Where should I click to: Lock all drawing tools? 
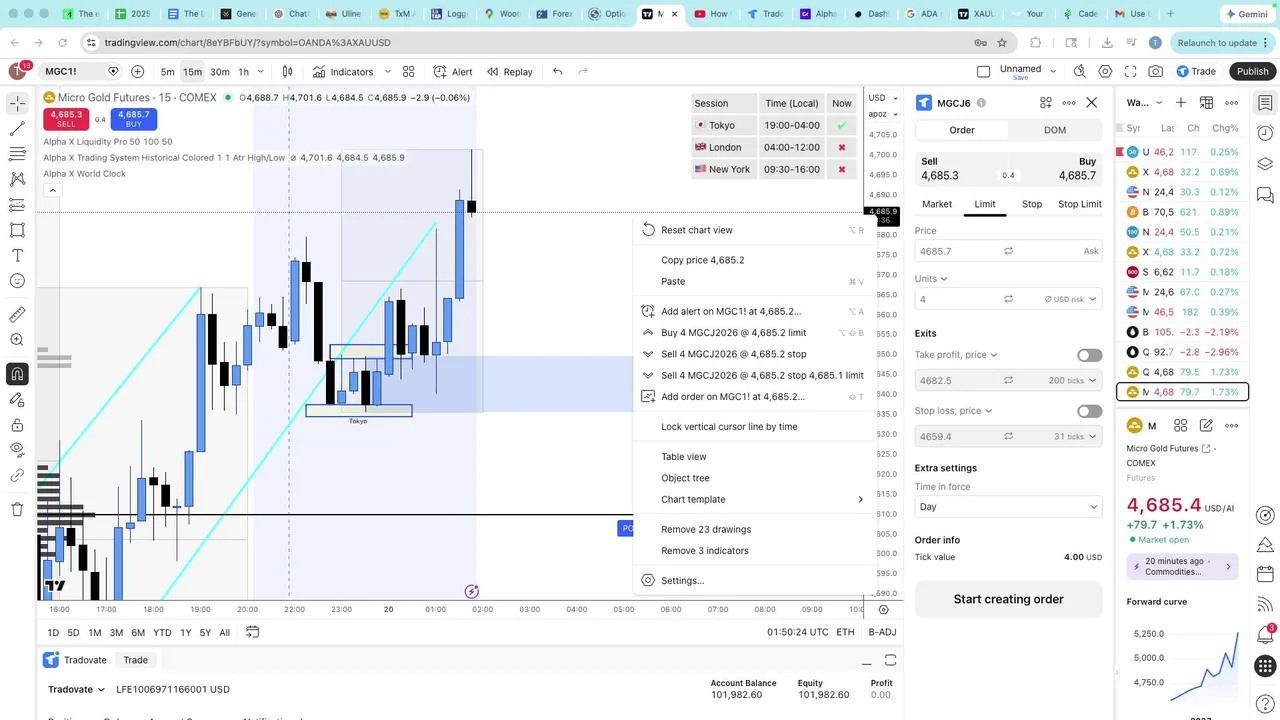(x=17, y=425)
